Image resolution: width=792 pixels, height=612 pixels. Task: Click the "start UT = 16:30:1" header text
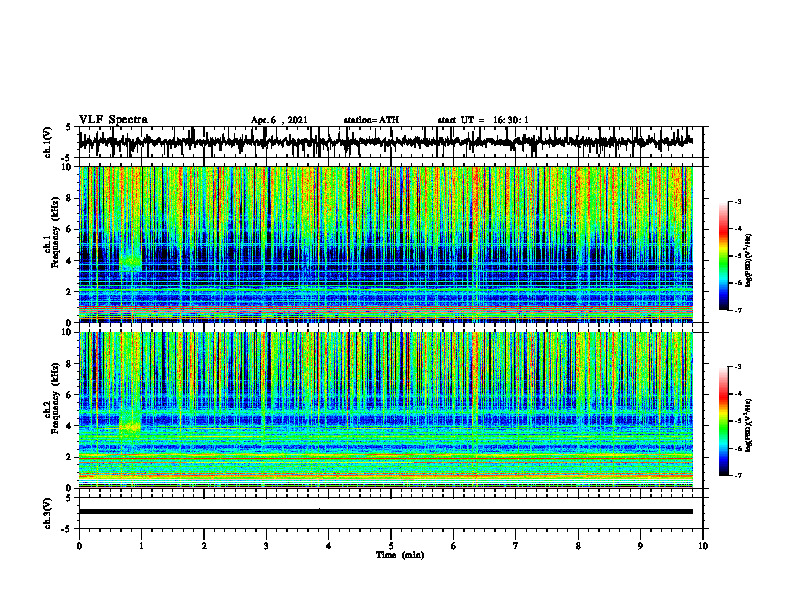pyautogui.click(x=483, y=120)
